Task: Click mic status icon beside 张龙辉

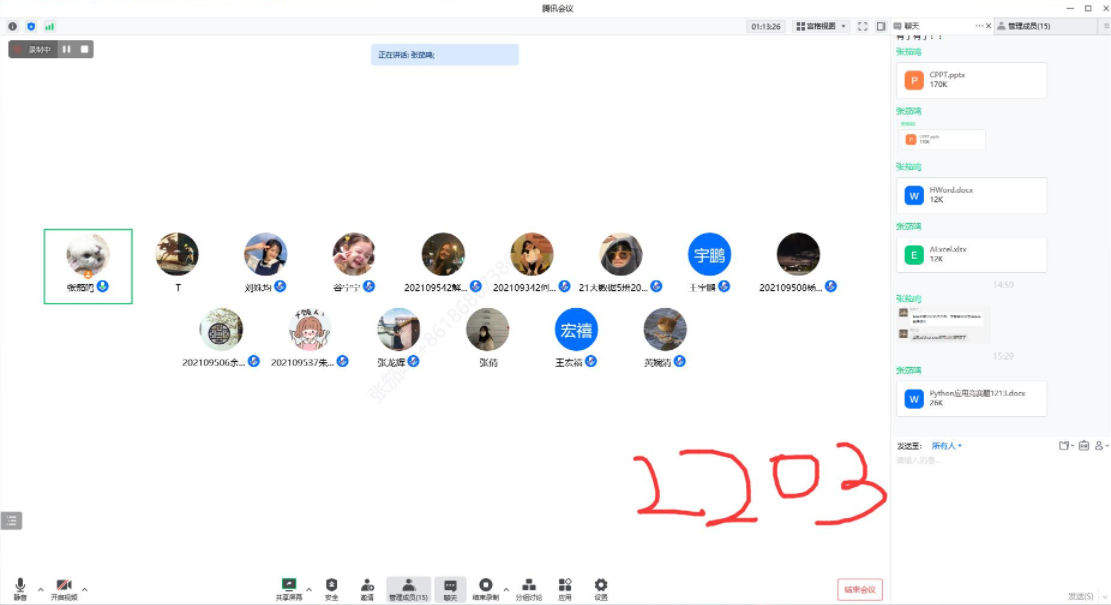Action: coord(414,361)
